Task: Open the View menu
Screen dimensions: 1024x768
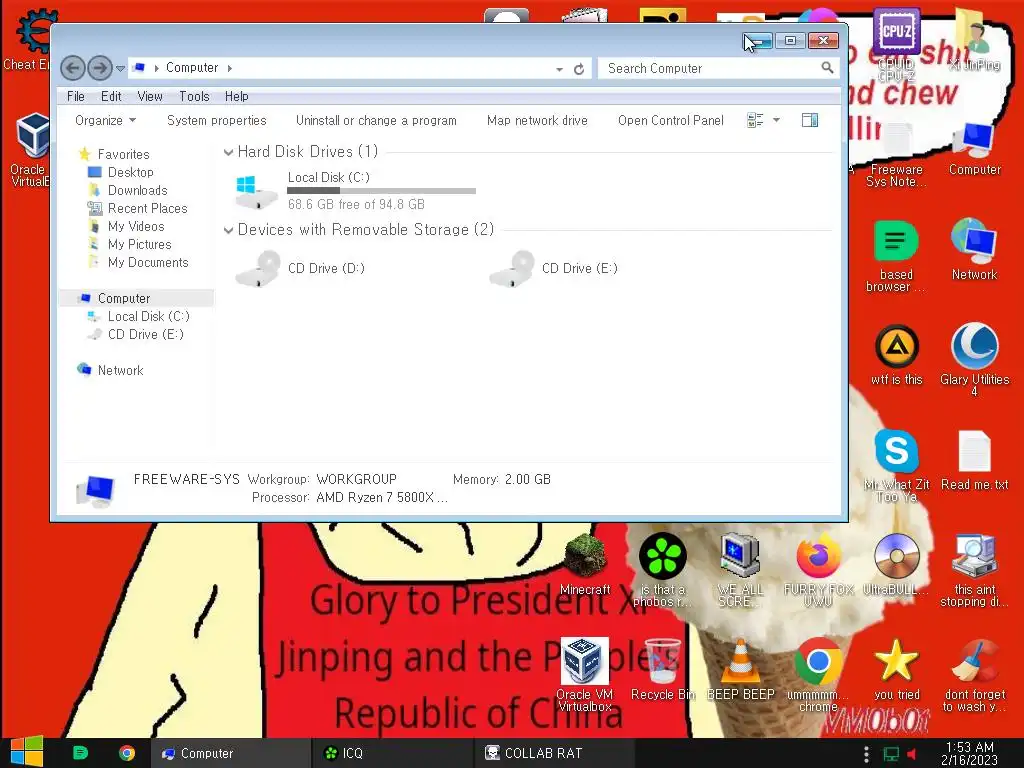Action: coord(150,97)
